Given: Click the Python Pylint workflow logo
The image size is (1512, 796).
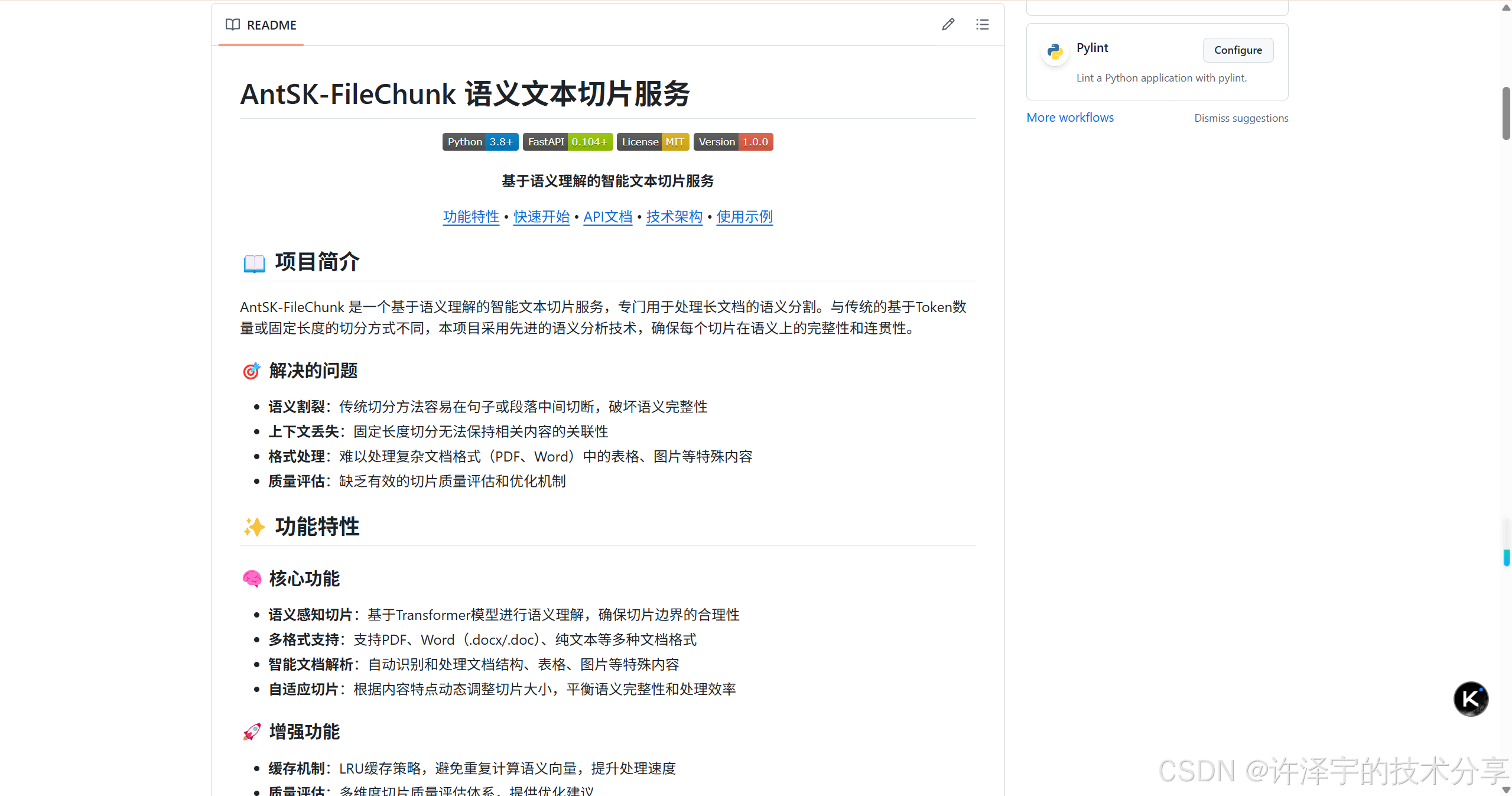Looking at the screenshot, I should (1055, 52).
